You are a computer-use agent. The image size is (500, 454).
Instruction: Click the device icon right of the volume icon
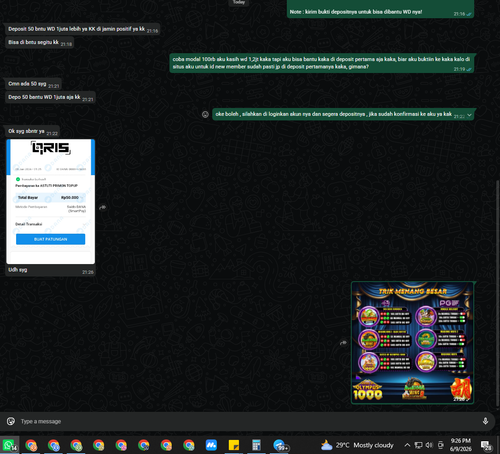(x=441, y=445)
